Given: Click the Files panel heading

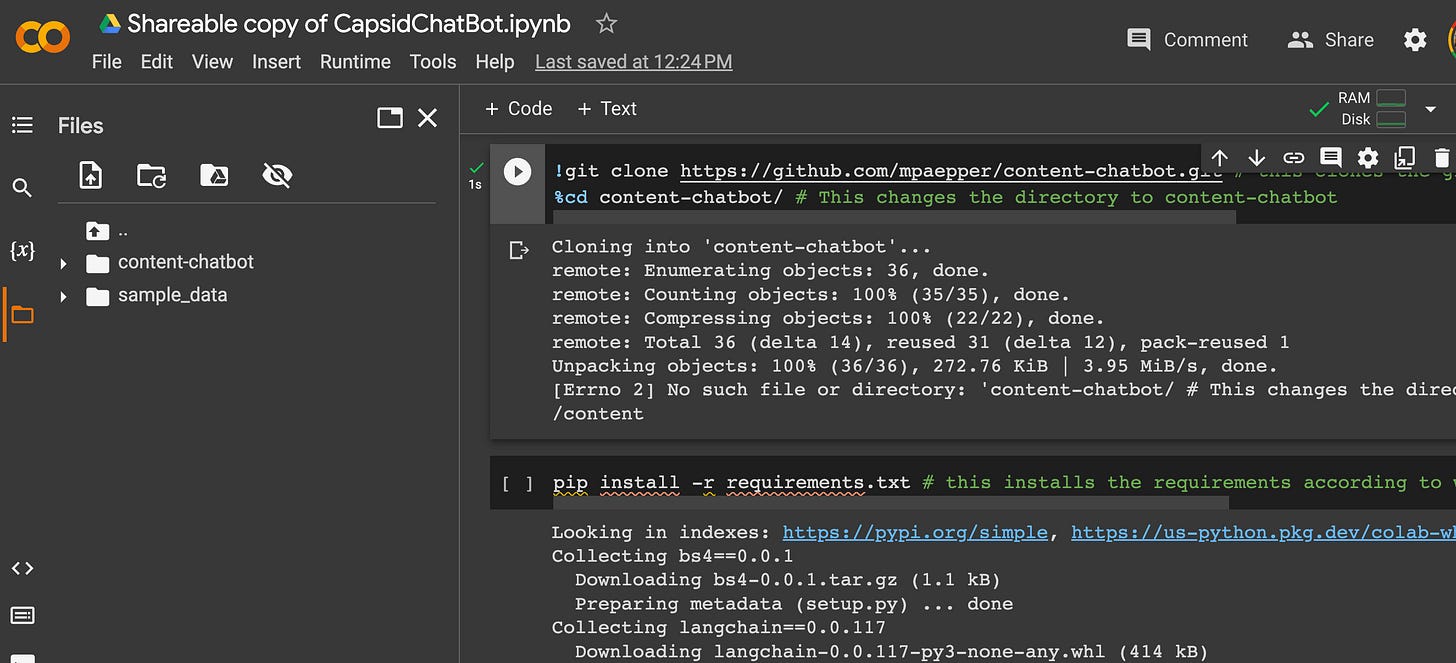Looking at the screenshot, I should pyautogui.click(x=80, y=126).
